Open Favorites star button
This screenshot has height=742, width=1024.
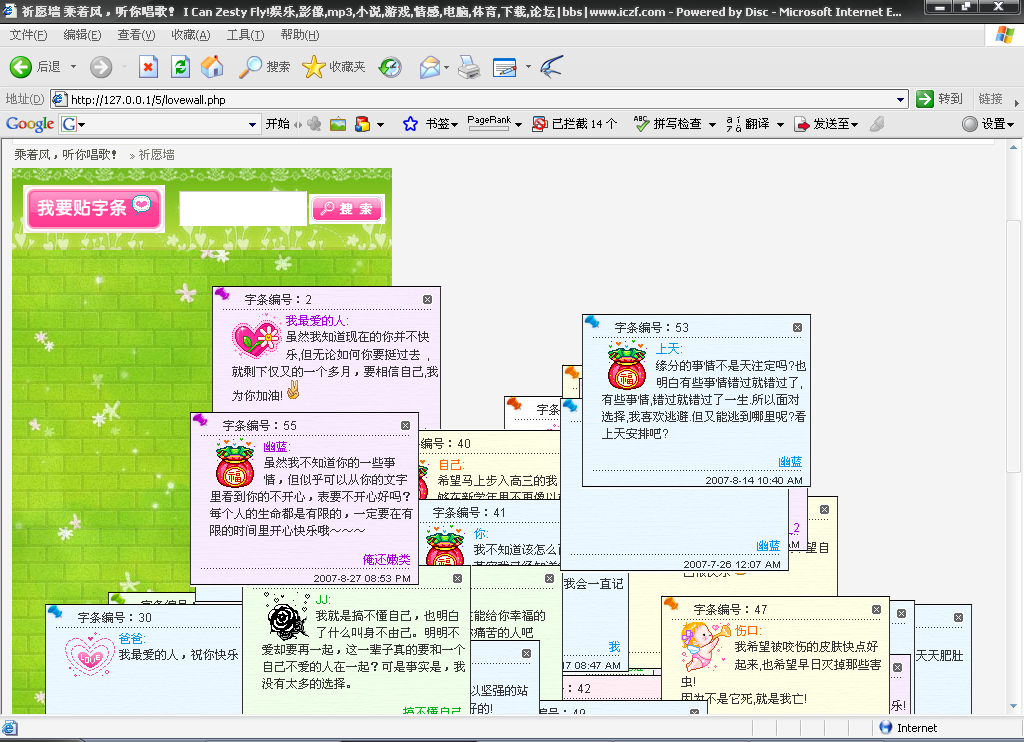coord(313,67)
